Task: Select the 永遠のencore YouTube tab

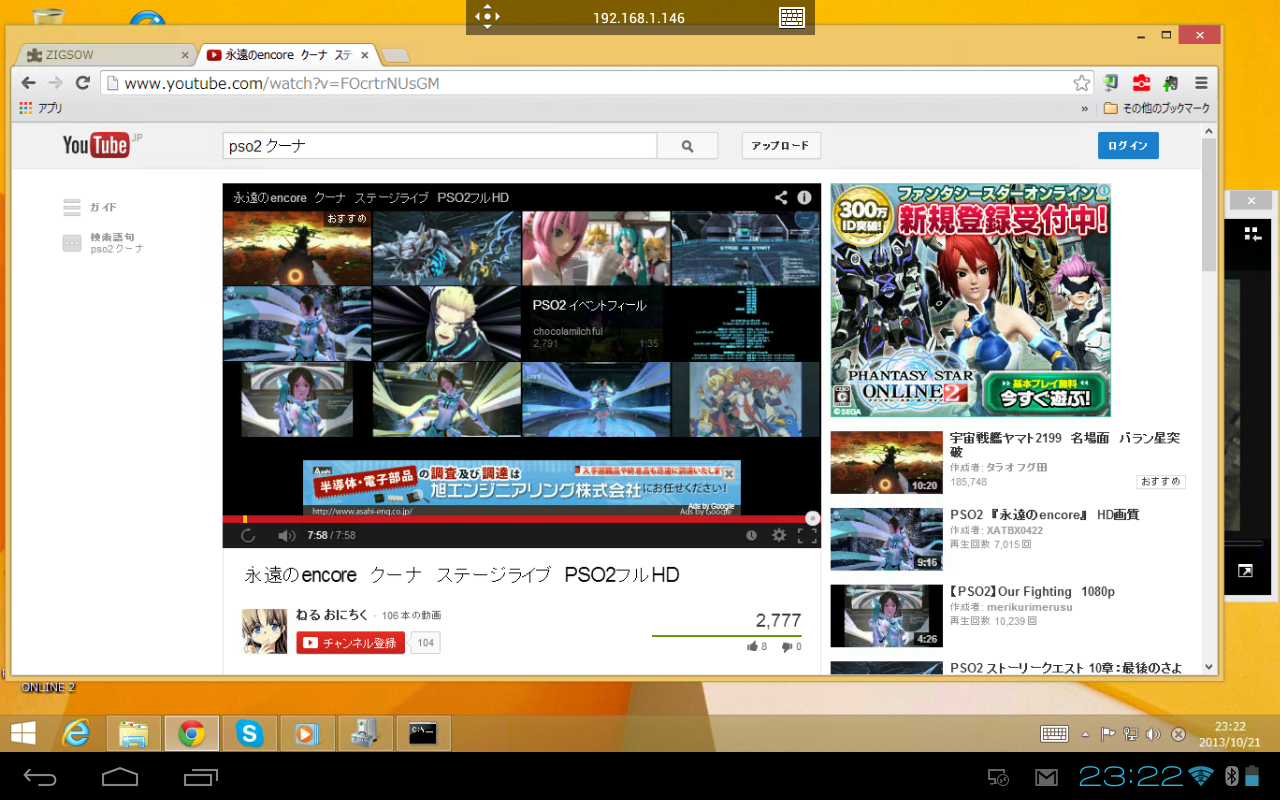Action: pyautogui.click(x=288, y=55)
